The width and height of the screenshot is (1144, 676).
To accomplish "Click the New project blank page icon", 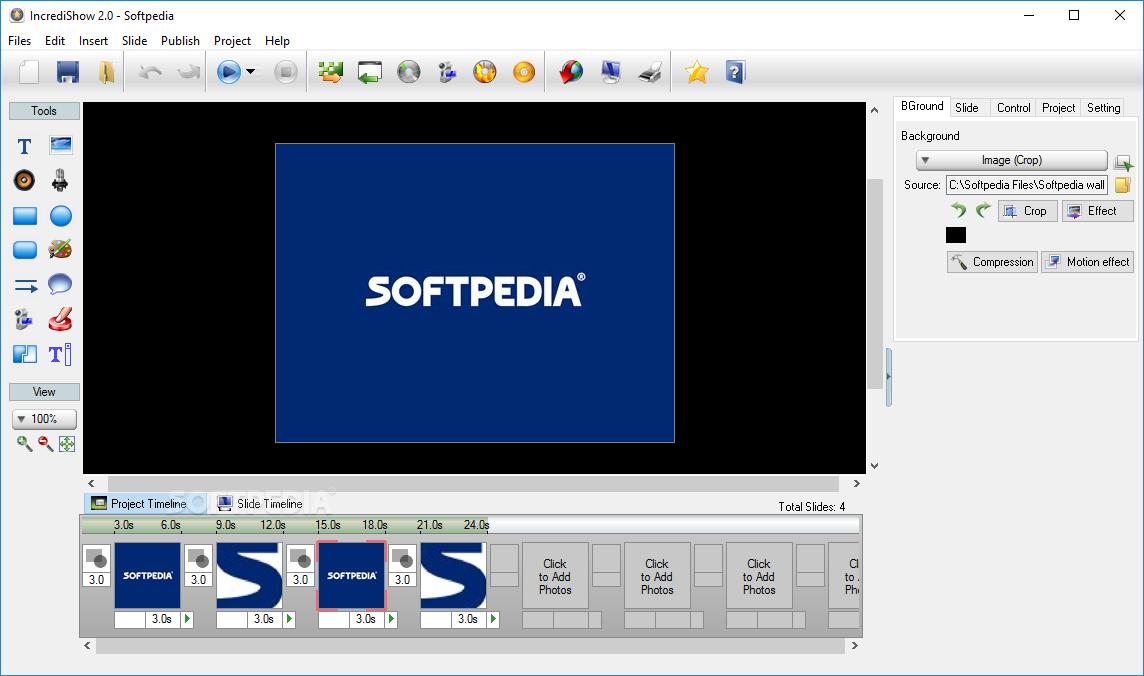I will click(29, 72).
